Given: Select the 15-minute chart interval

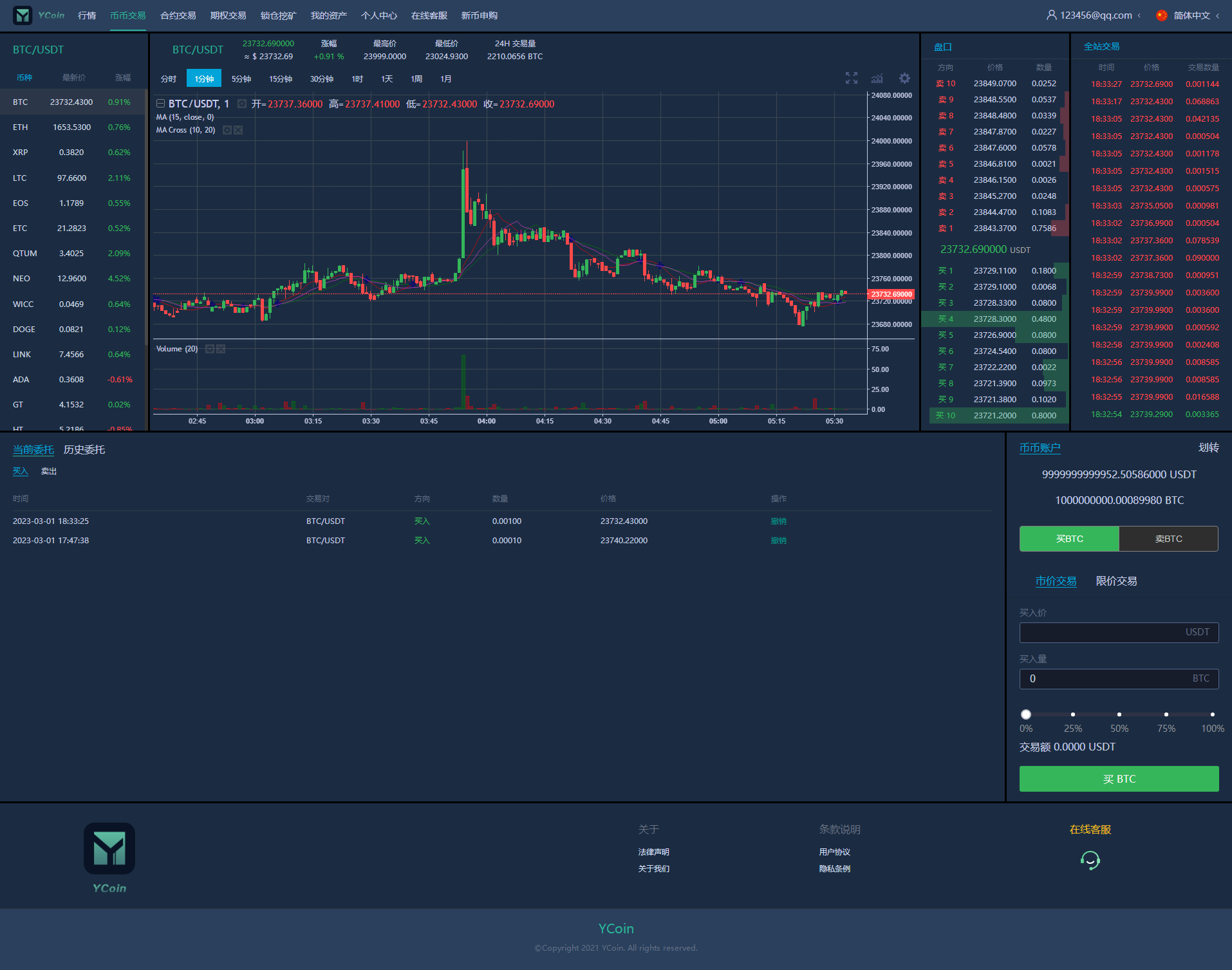Looking at the screenshot, I should [281, 79].
